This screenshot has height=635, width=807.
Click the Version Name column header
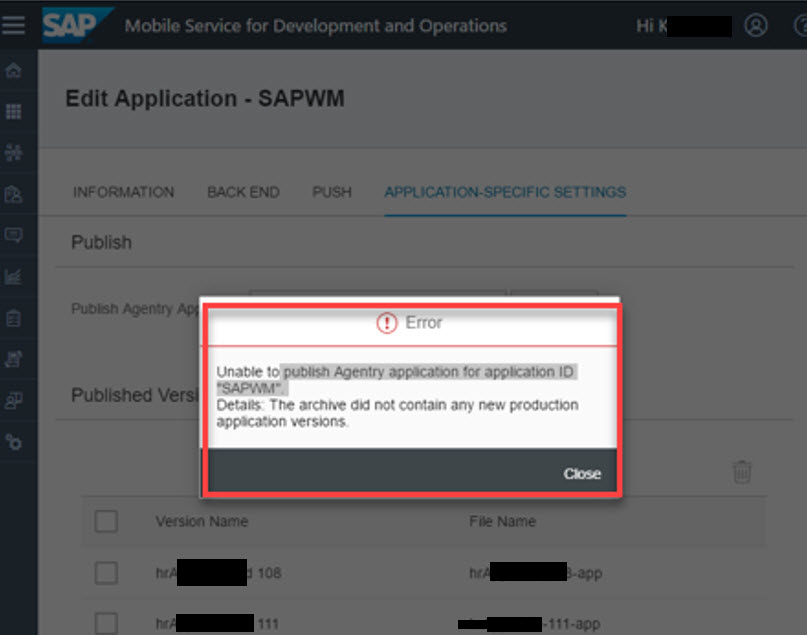point(202,521)
